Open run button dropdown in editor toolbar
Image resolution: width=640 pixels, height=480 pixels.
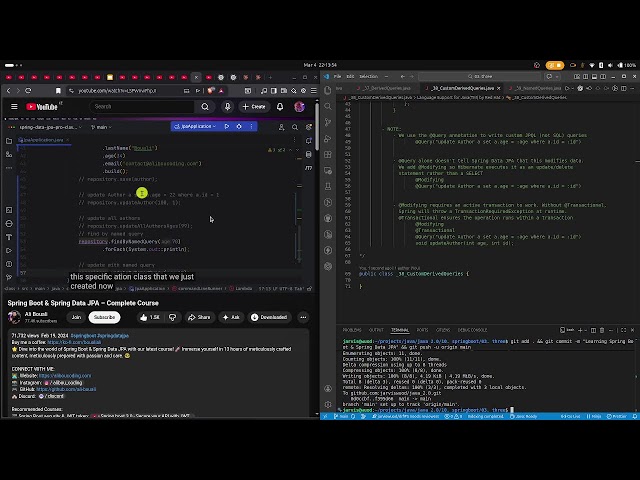tap(571, 88)
